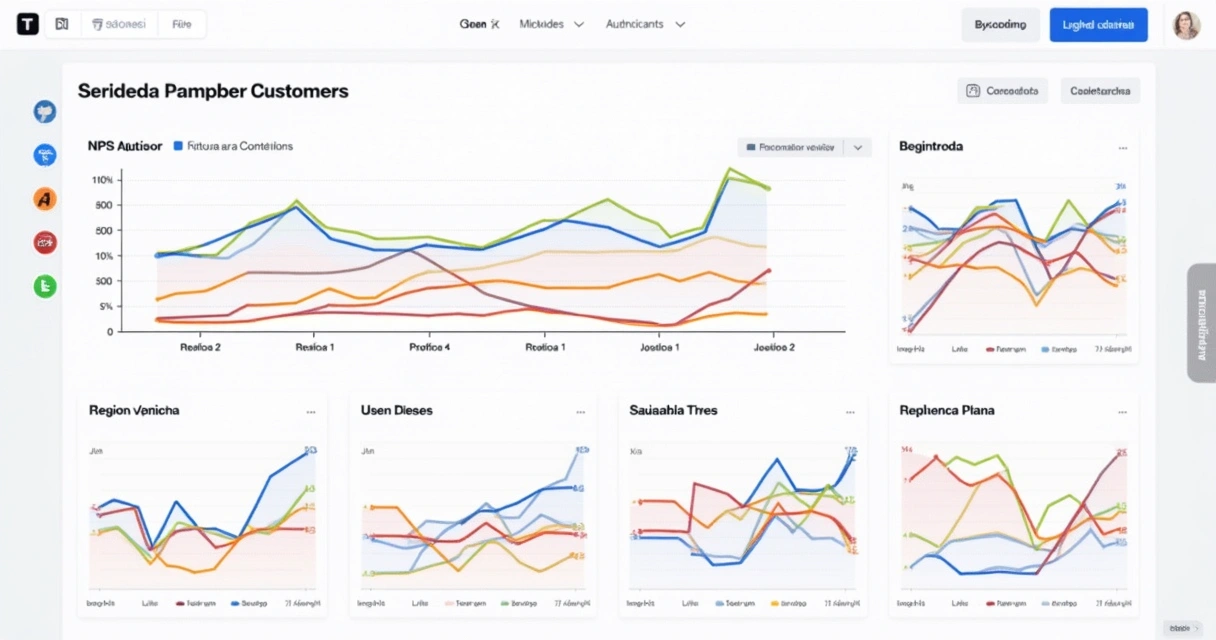This screenshot has width=1216, height=640.
Task: Click the Serideda Pampber Customers page heading
Action: click(213, 91)
